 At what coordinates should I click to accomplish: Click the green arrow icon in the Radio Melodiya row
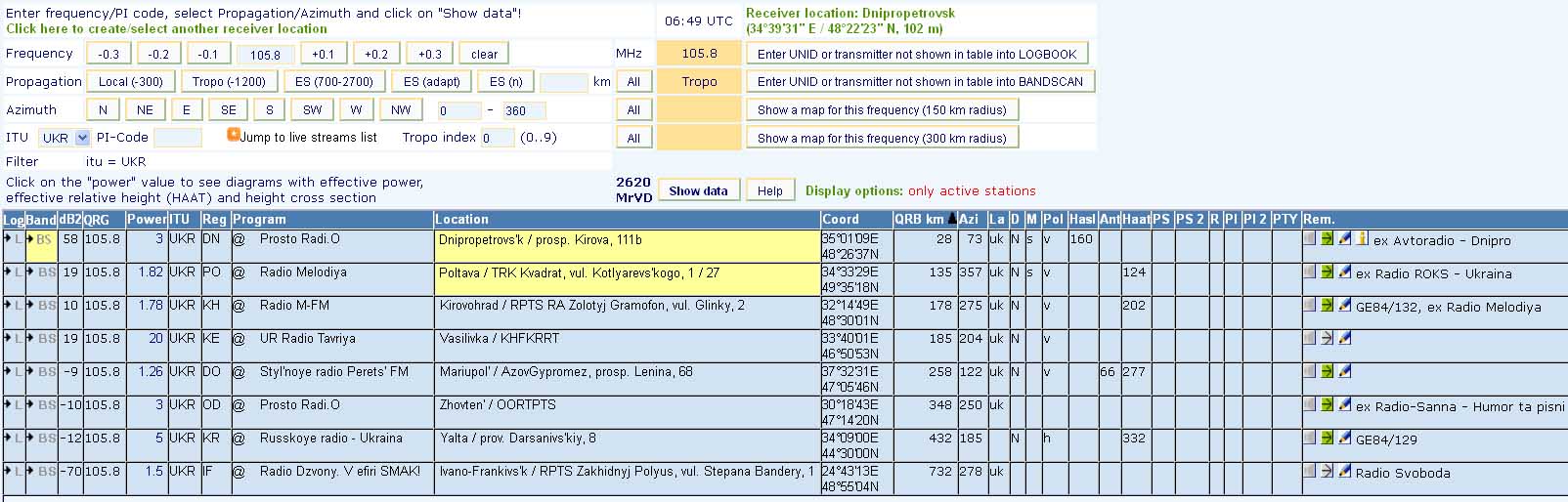tap(1327, 272)
